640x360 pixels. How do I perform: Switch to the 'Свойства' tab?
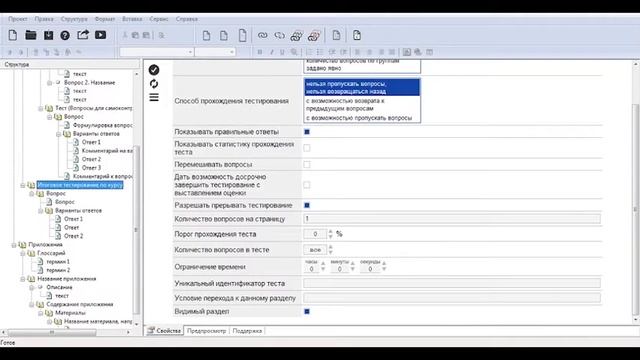(164, 331)
